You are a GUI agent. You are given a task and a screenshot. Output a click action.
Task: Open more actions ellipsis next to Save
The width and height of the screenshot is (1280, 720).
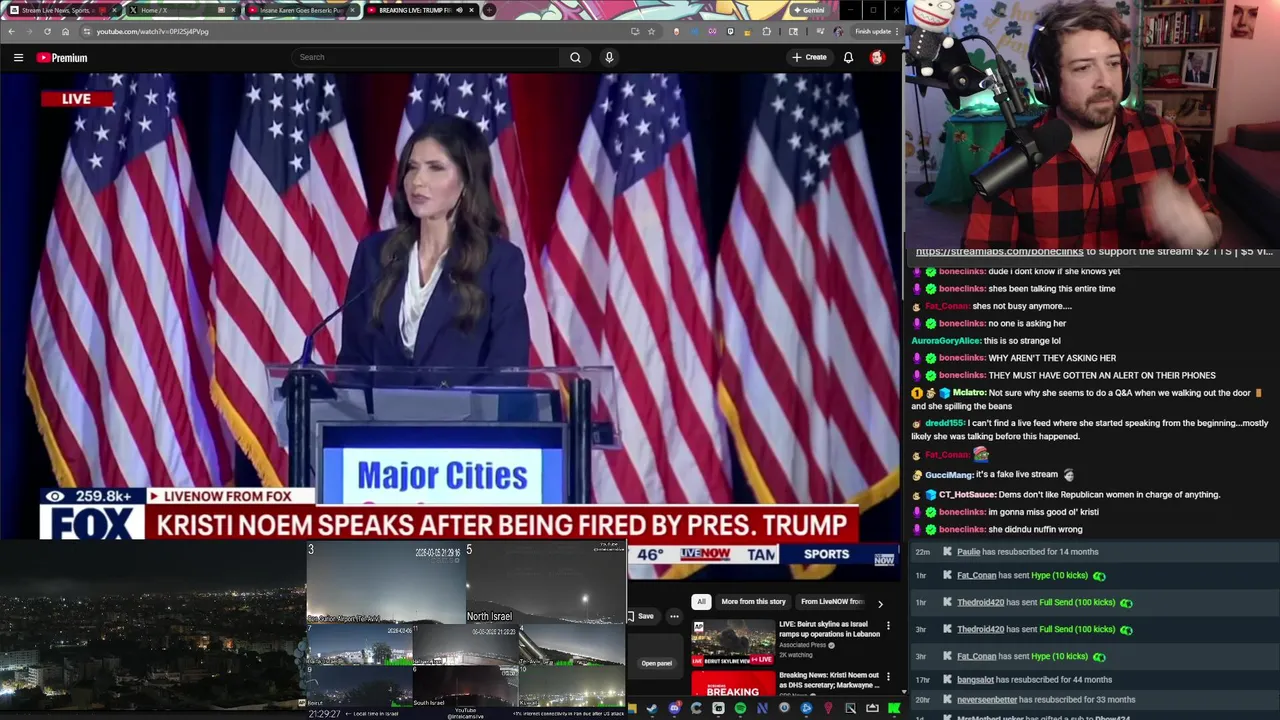pyautogui.click(x=674, y=616)
